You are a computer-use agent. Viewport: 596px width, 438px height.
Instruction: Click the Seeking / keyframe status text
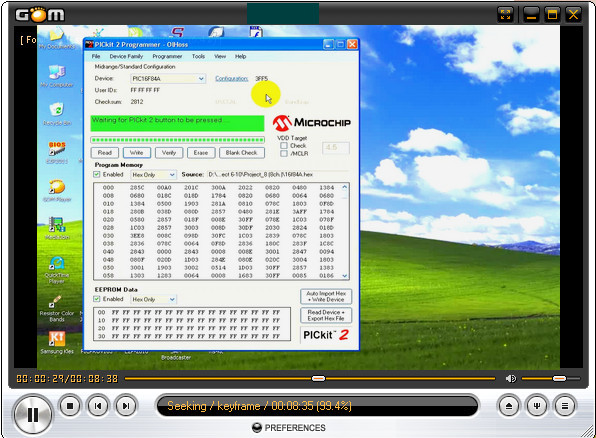(x=259, y=406)
